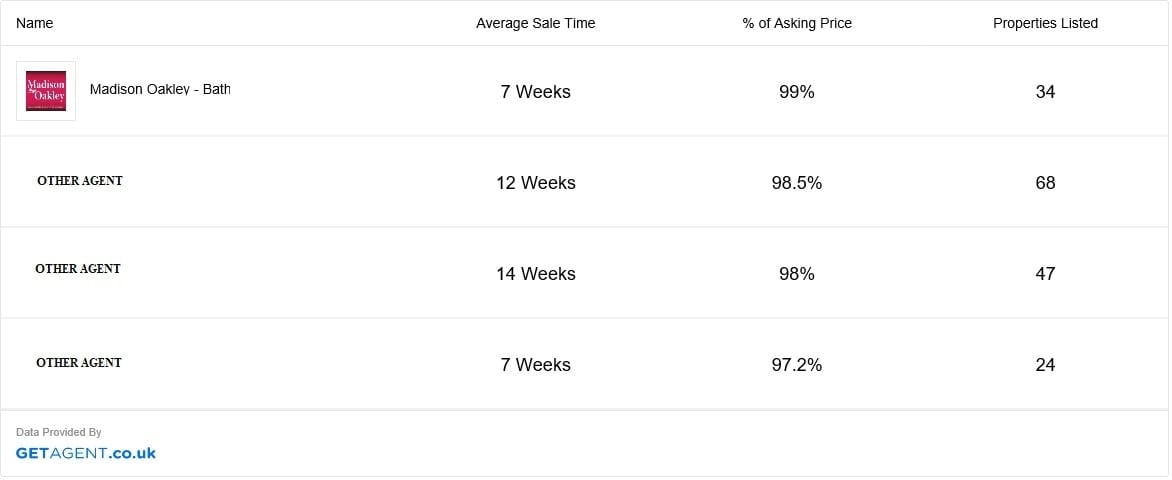Image resolution: width=1172 pixels, height=480 pixels.
Task: Click the 12 Weeks sale time cell
Action: click(536, 183)
